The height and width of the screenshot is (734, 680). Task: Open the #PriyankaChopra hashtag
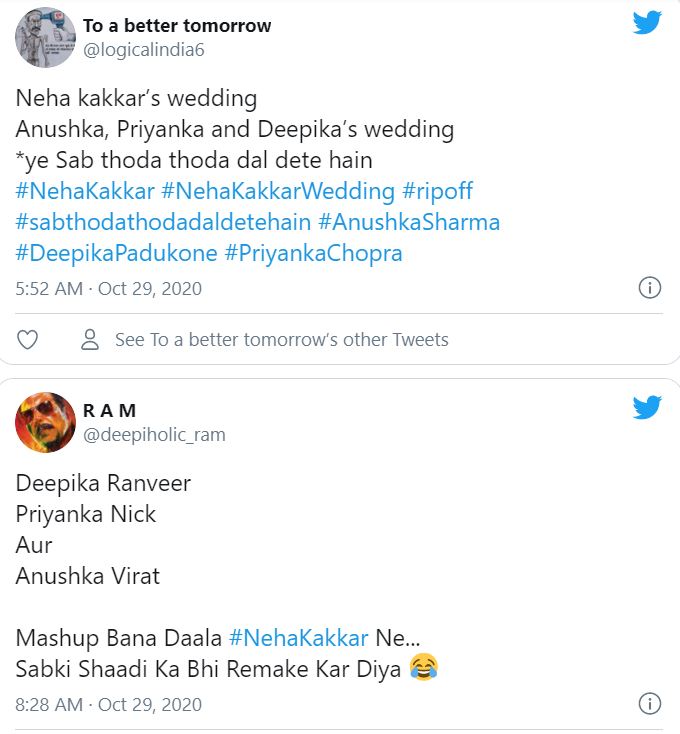(x=314, y=253)
